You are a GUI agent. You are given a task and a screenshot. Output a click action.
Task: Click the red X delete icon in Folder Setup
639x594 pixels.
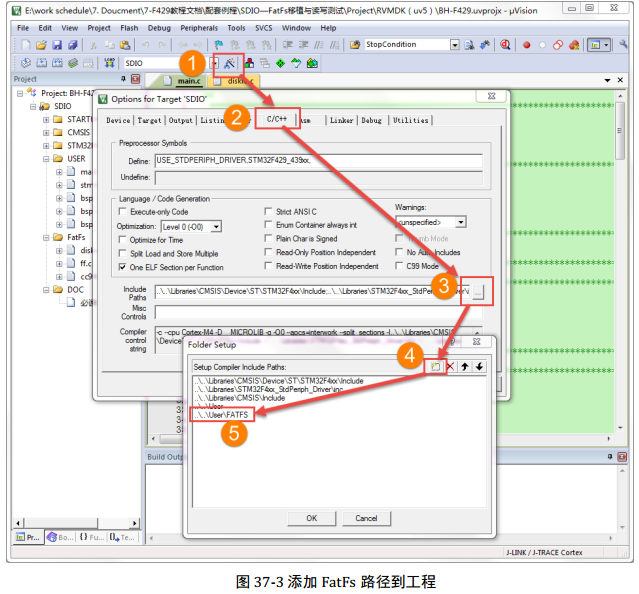[450, 367]
